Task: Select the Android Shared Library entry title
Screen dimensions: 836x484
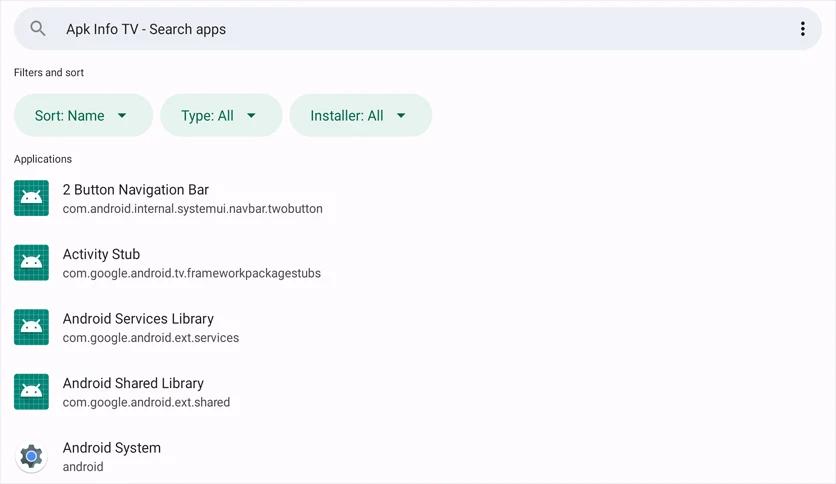Action: pos(133,383)
